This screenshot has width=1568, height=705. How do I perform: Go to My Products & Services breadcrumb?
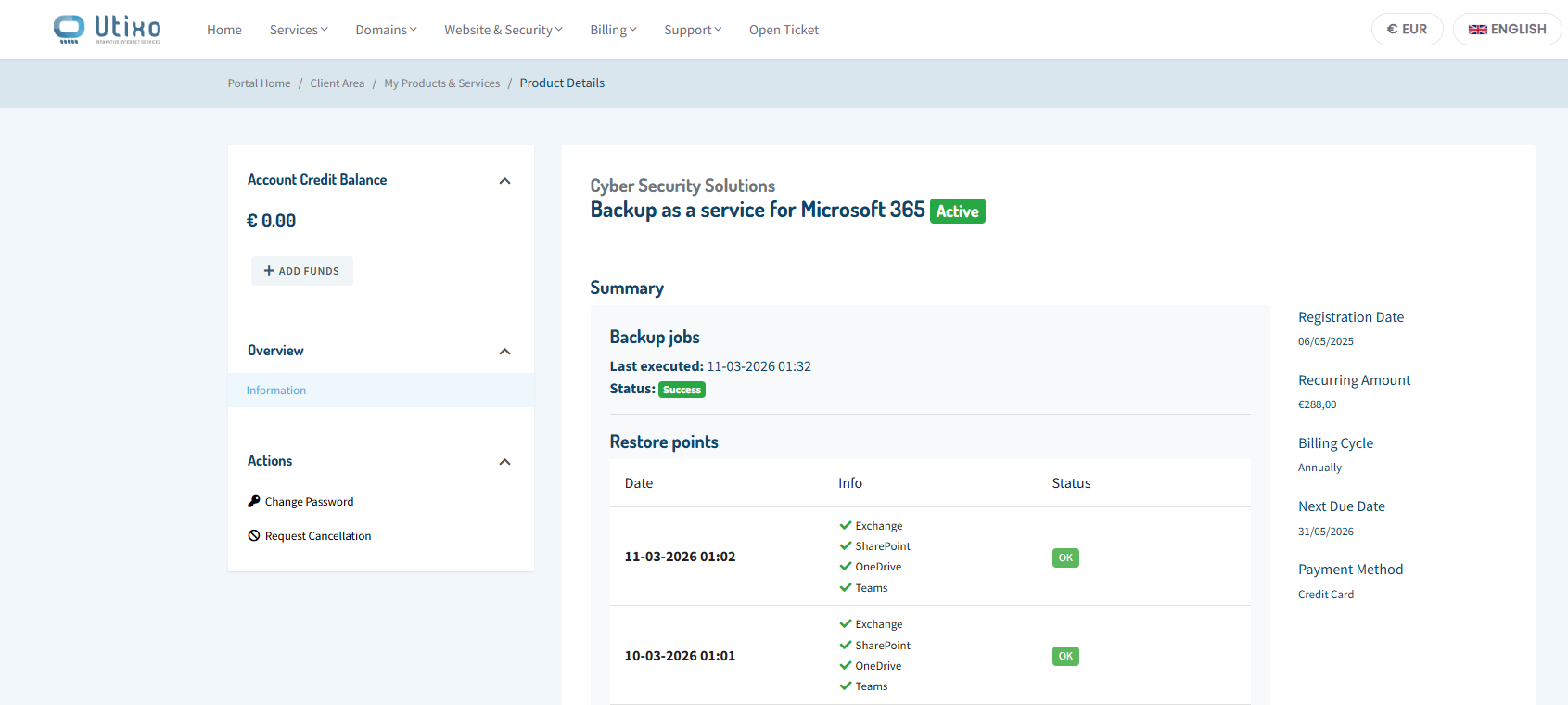[x=442, y=83]
